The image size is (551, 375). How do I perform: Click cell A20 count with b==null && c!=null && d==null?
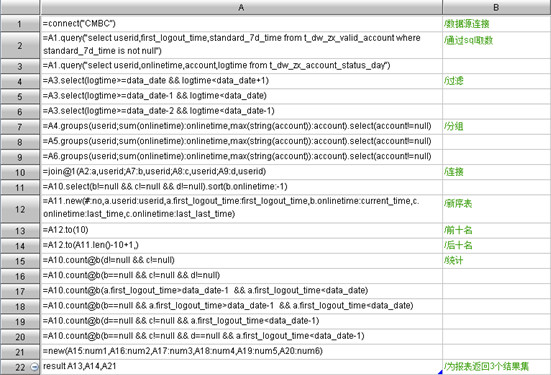click(x=241, y=336)
